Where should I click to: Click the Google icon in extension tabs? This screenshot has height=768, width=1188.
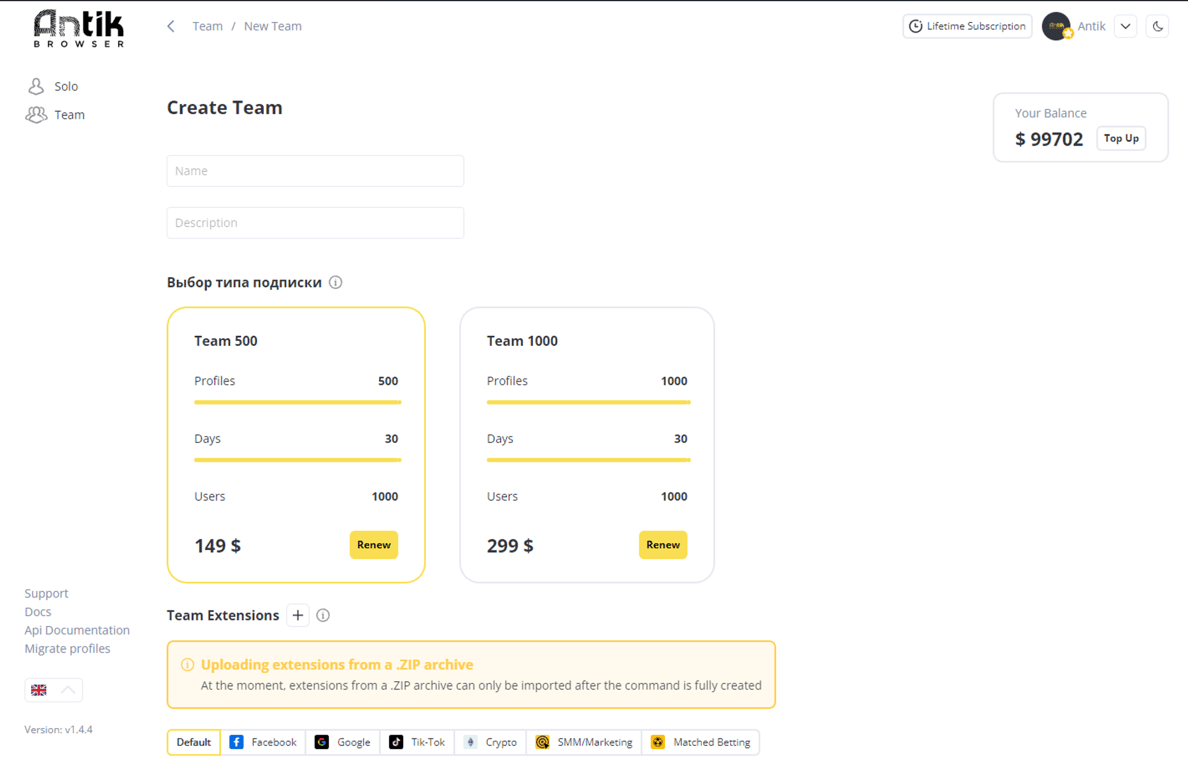pyautogui.click(x=322, y=742)
